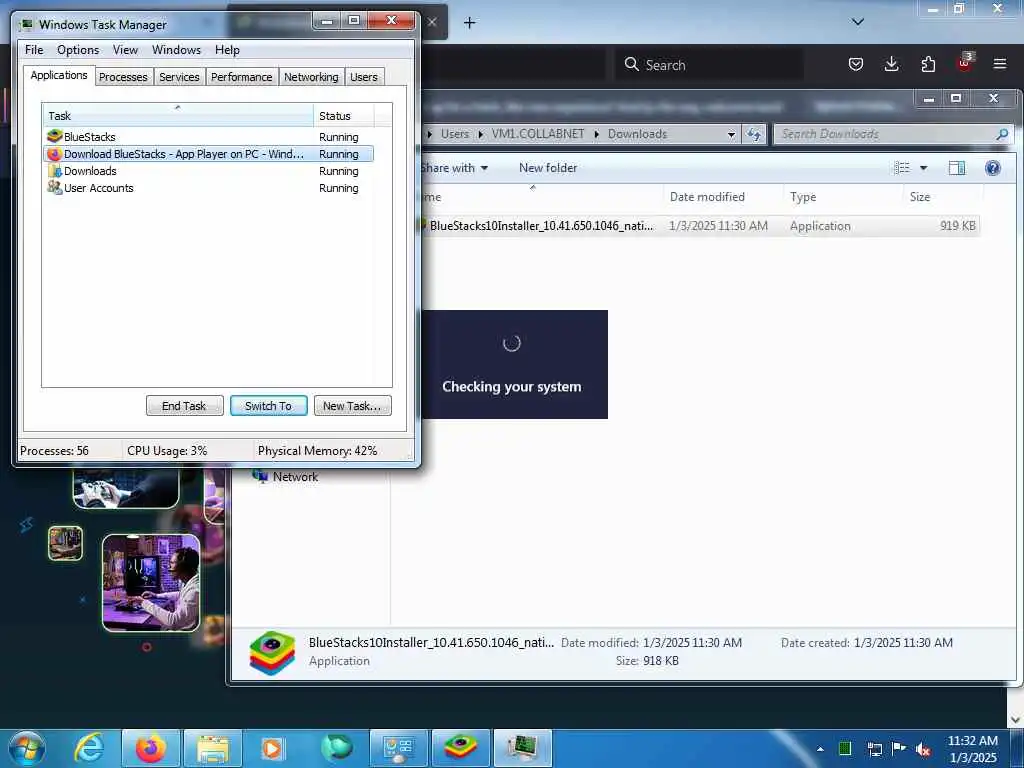Click the Switch To button
1024x768 pixels.
click(x=268, y=406)
